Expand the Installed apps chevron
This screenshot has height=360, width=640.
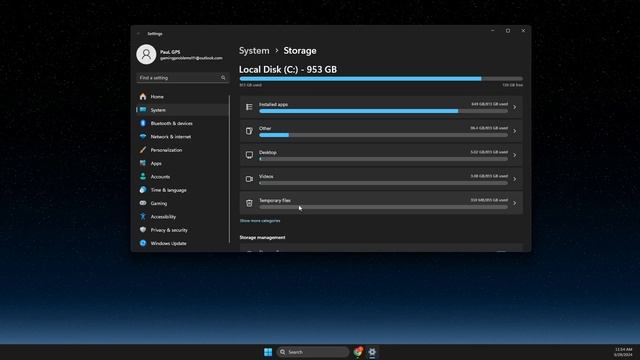click(x=515, y=107)
